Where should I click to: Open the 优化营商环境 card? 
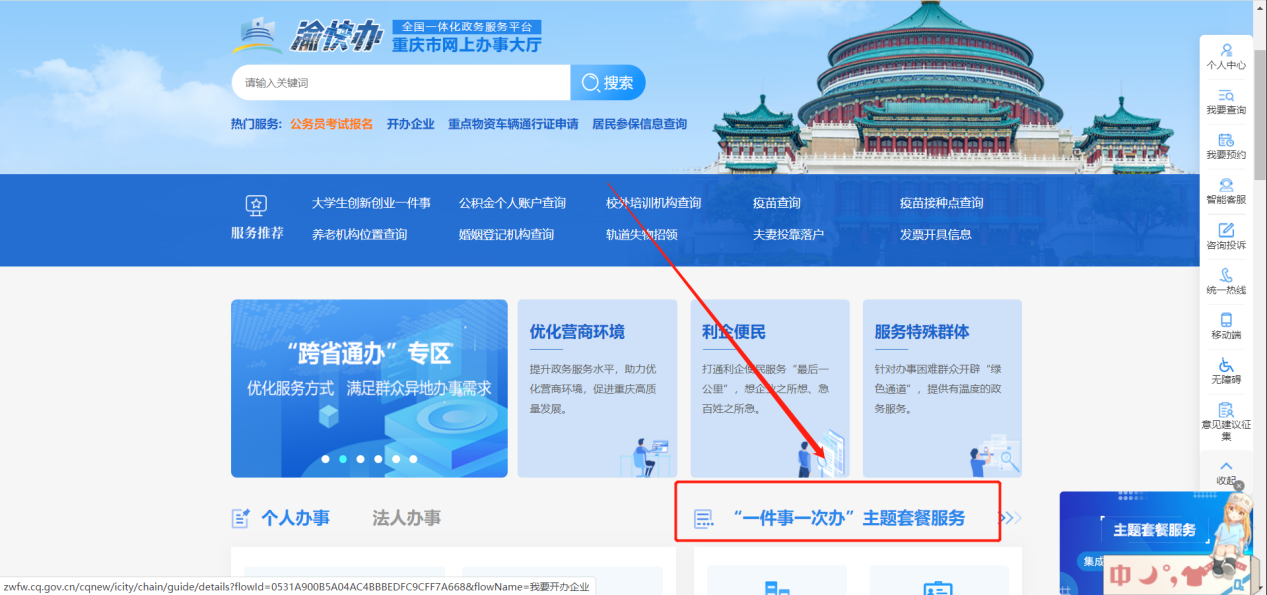[597, 389]
